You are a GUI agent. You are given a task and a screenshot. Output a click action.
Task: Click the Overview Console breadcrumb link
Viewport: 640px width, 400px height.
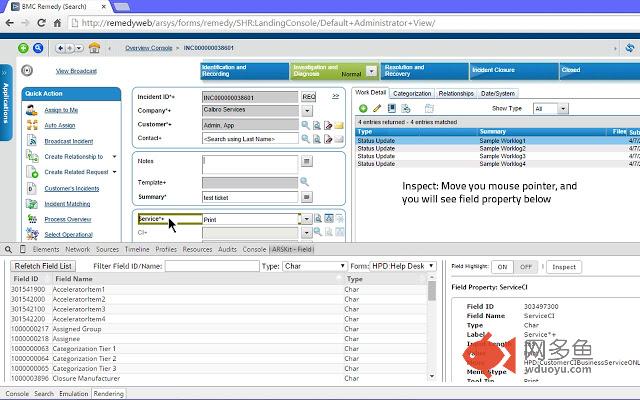click(x=149, y=48)
